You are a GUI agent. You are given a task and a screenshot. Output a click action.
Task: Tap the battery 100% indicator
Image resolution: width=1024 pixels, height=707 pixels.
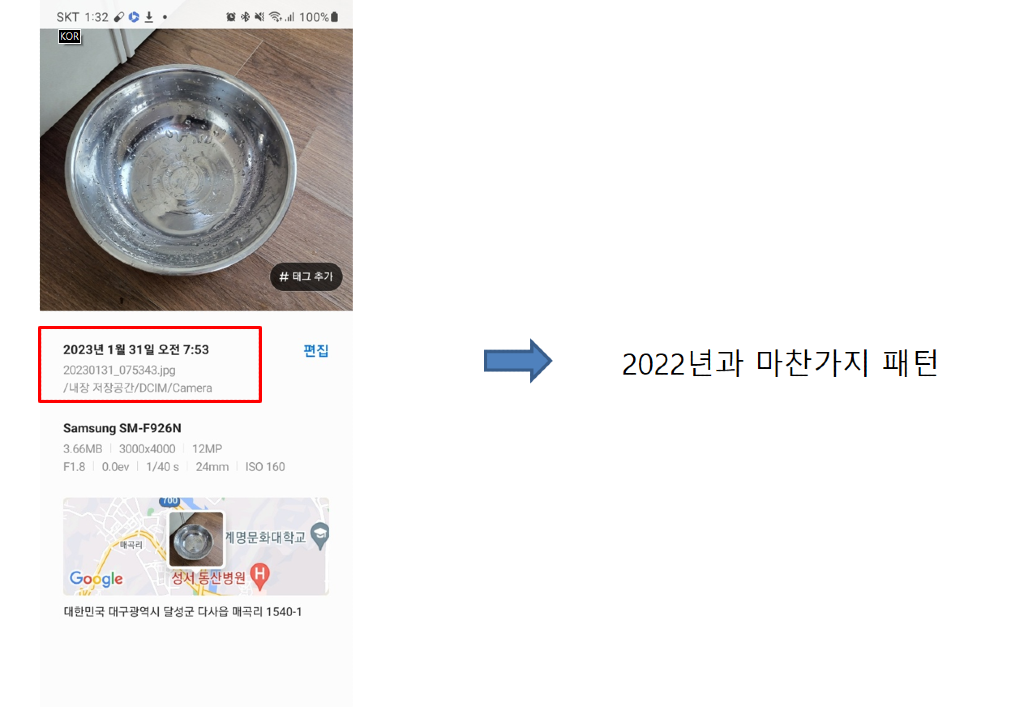click(319, 17)
